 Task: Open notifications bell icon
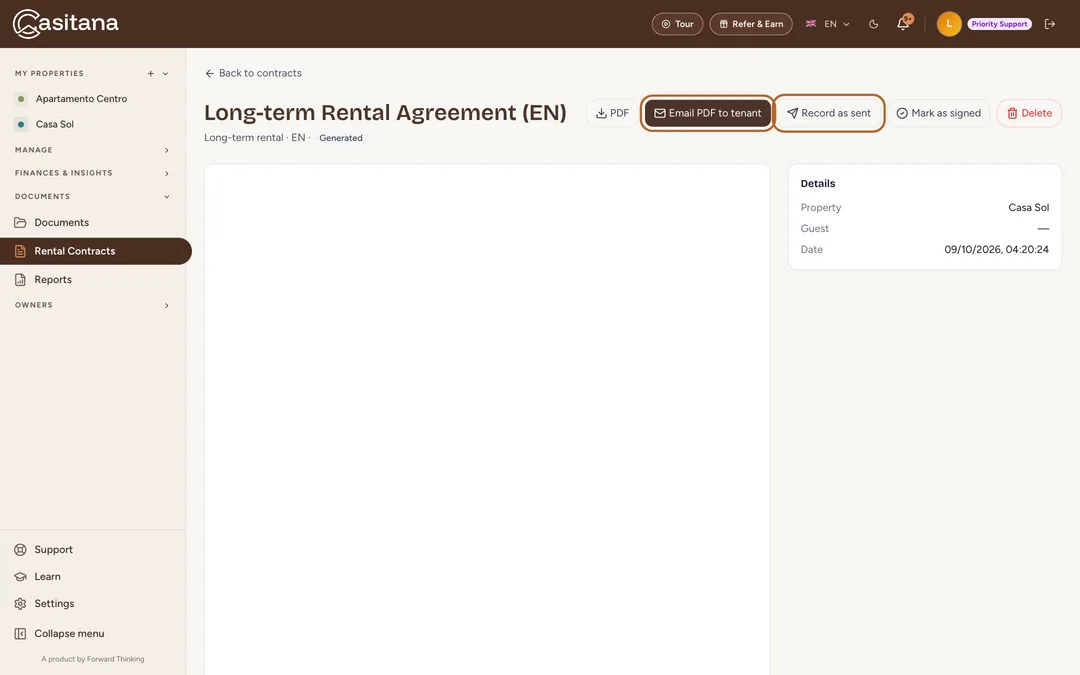[x=903, y=24]
